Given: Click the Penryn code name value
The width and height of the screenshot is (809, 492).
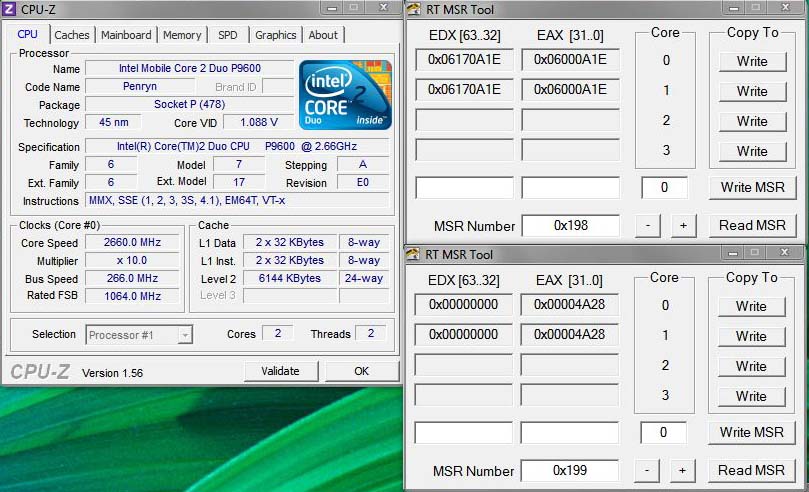Looking at the screenshot, I should (140, 86).
